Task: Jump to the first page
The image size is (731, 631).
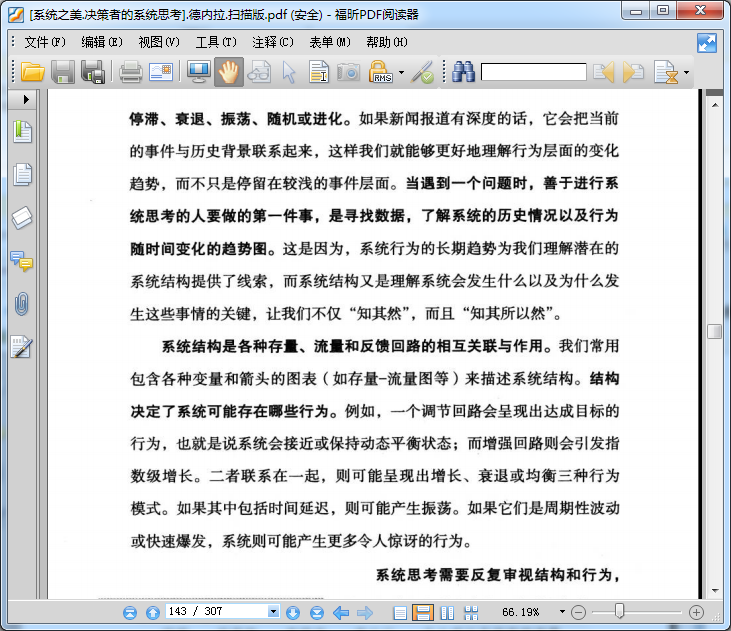Action: pos(130,612)
